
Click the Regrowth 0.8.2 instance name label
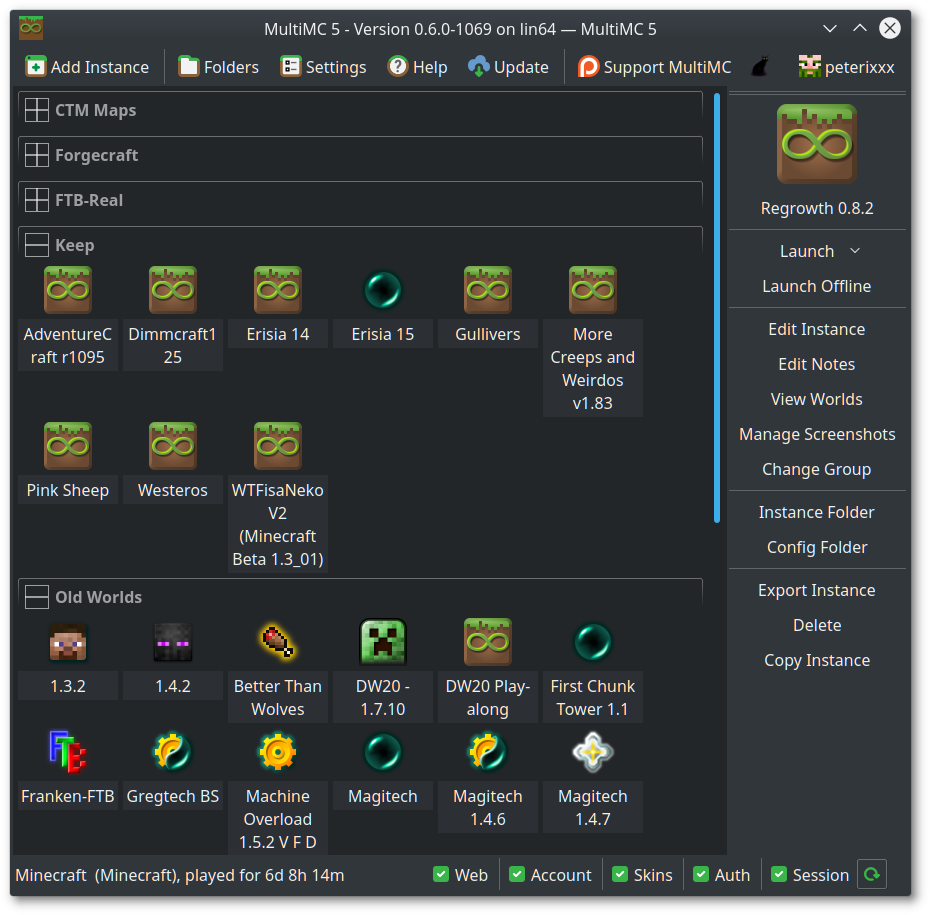[x=817, y=209]
